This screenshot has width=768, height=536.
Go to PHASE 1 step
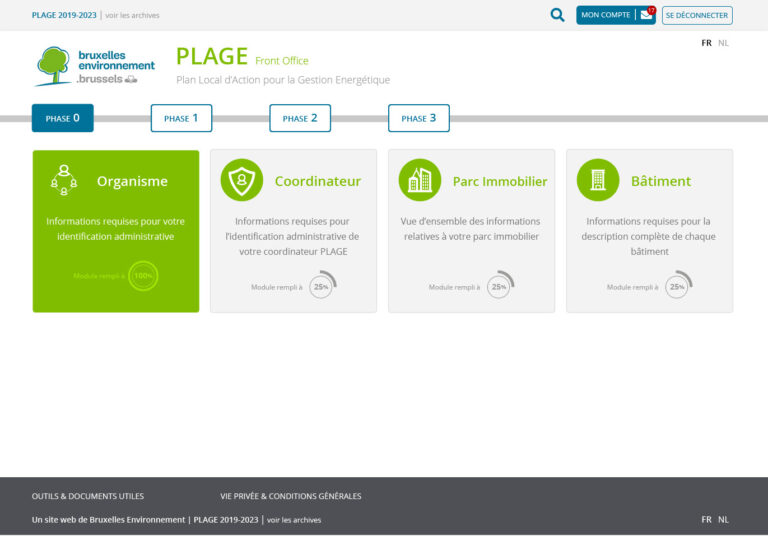(x=181, y=118)
